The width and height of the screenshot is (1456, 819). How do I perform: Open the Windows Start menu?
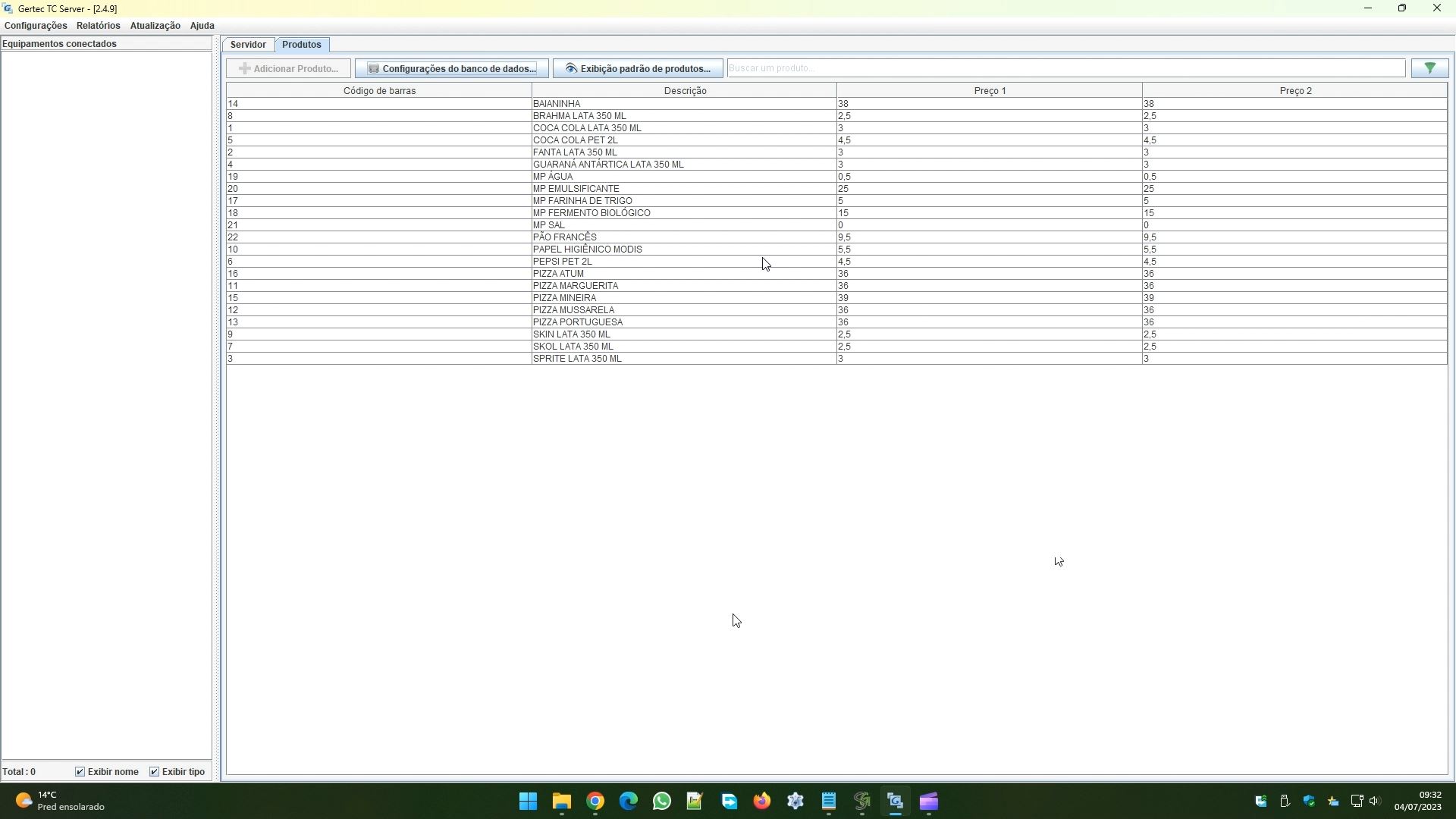pyautogui.click(x=529, y=802)
